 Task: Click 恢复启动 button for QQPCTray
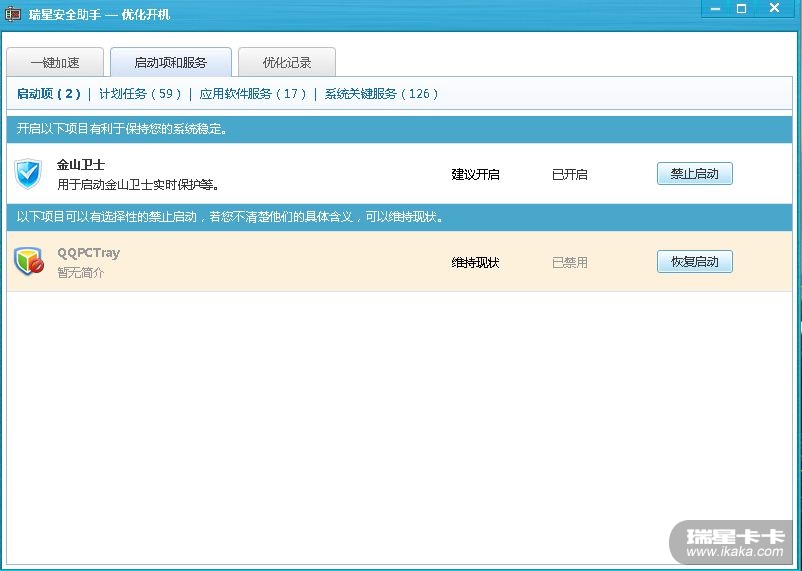click(695, 261)
